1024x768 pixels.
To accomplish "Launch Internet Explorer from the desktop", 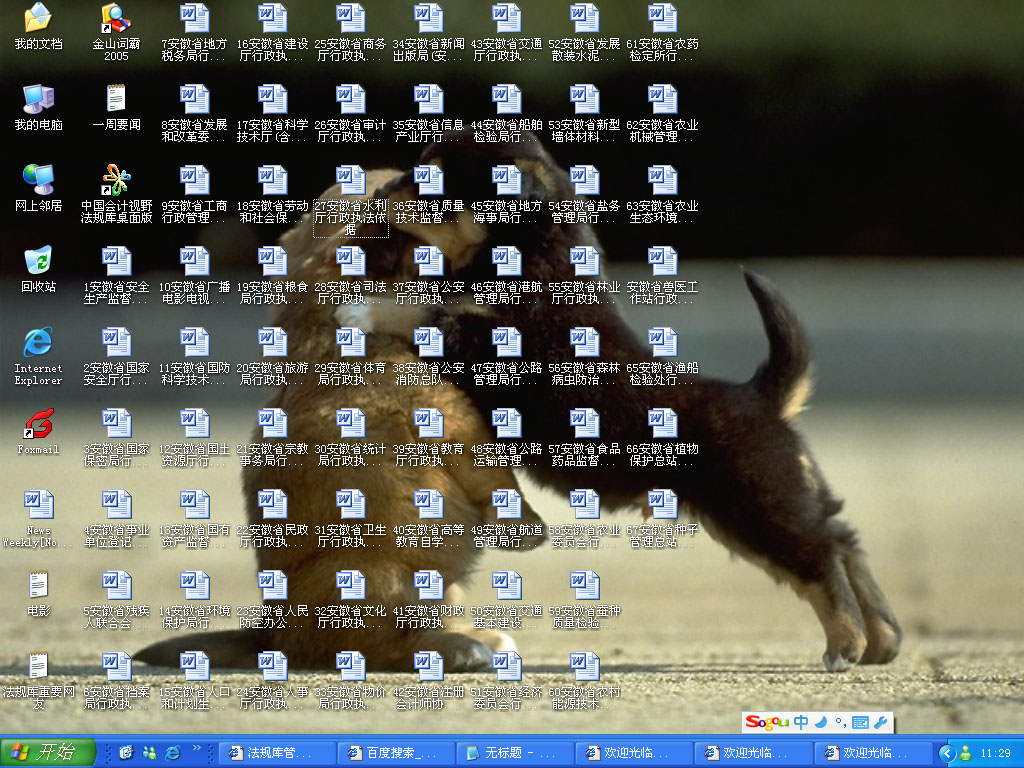I will (x=38, y=343).
